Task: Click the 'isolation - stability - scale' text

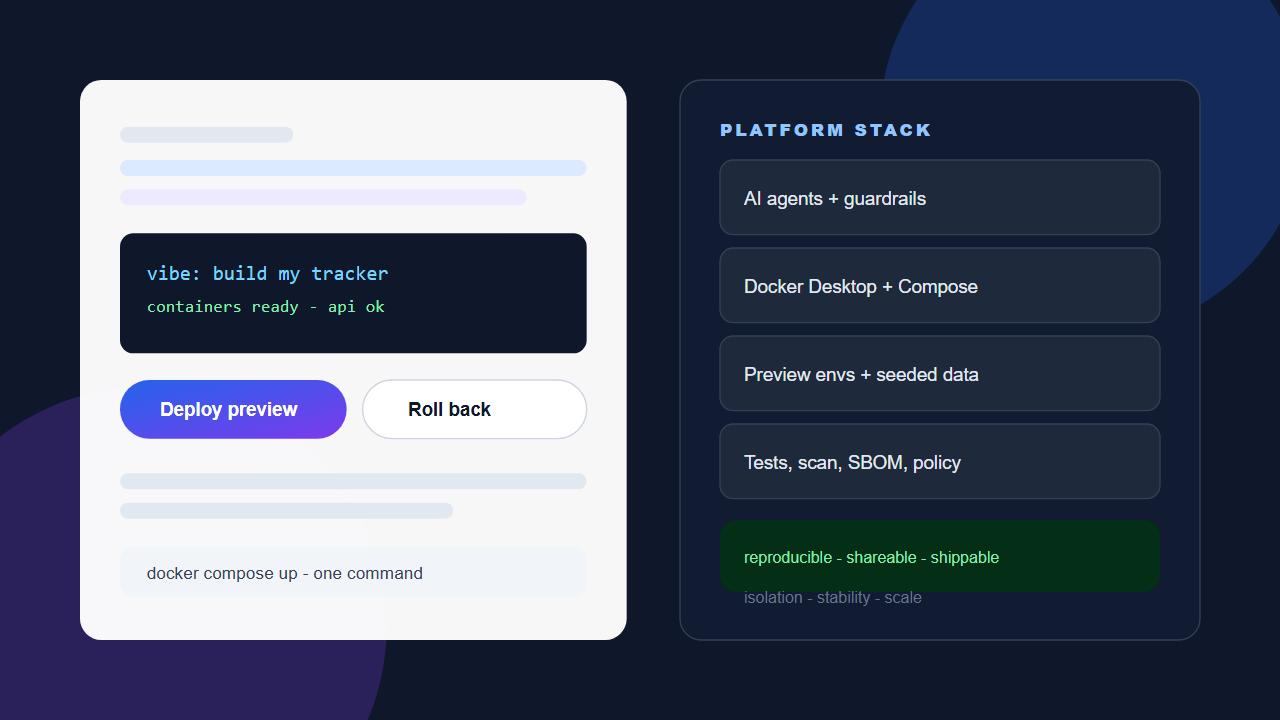Action: [833, 597]
